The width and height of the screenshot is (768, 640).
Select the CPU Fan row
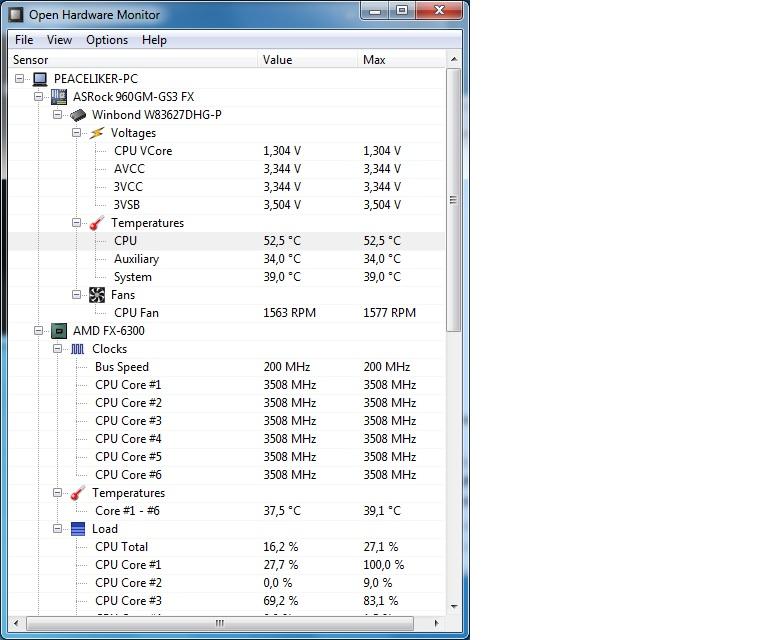pos(227,313)
